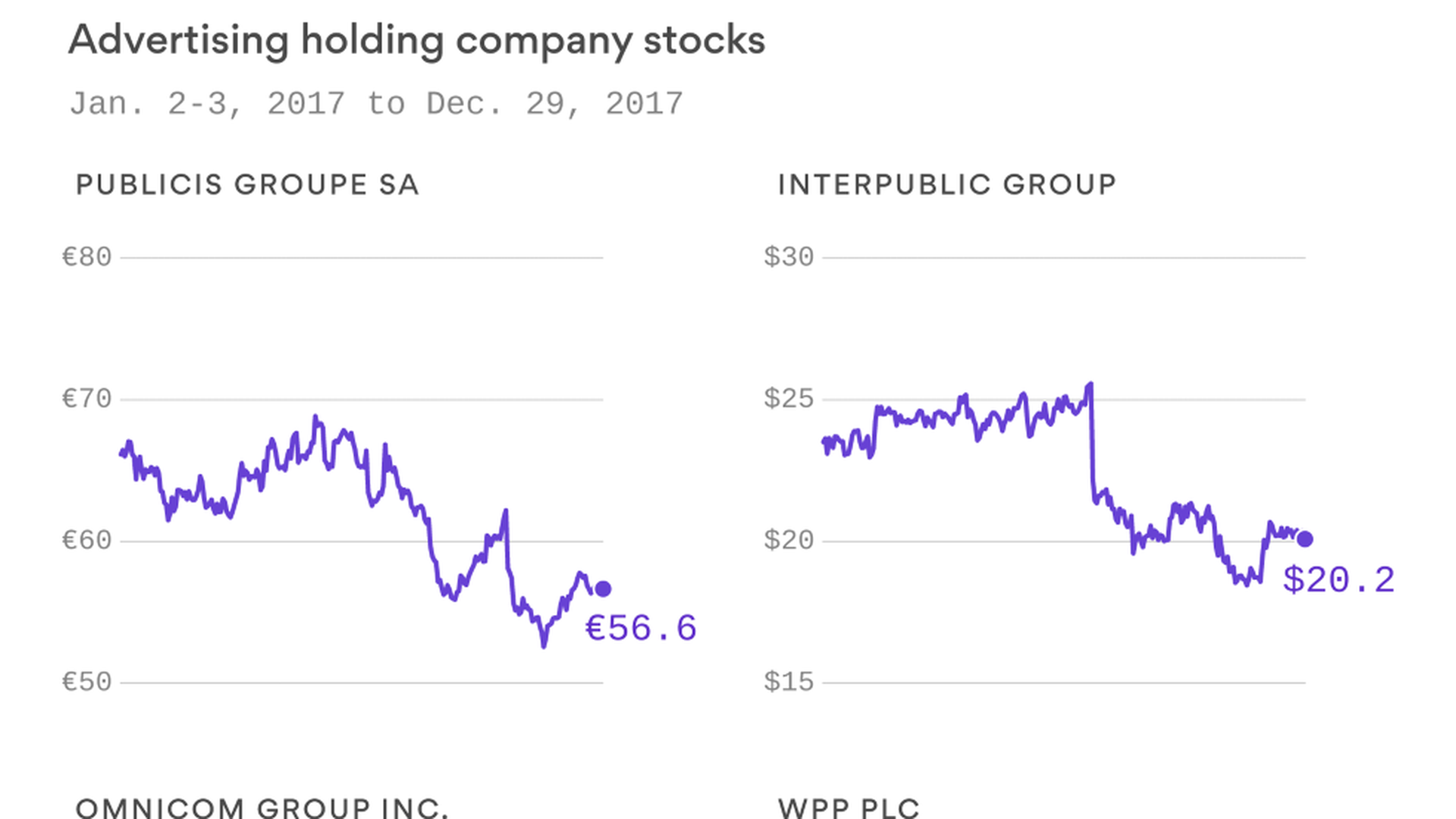Image resolution: width=1456 pixels, height=819 pixels.
Task: Click the €70 axis label
Action: coord(86,399)
